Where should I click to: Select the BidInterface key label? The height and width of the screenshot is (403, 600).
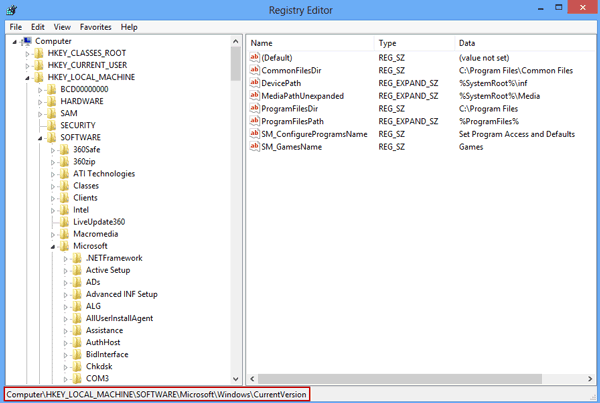107,354
